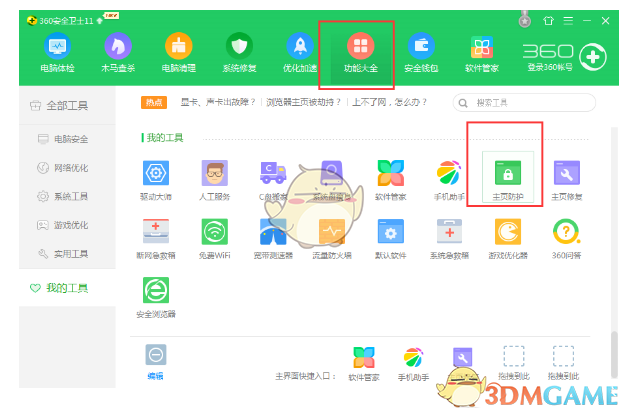Click the 搜索工具 search field
Viewport: 629px width, 414px height.
[x=524, y=103]
